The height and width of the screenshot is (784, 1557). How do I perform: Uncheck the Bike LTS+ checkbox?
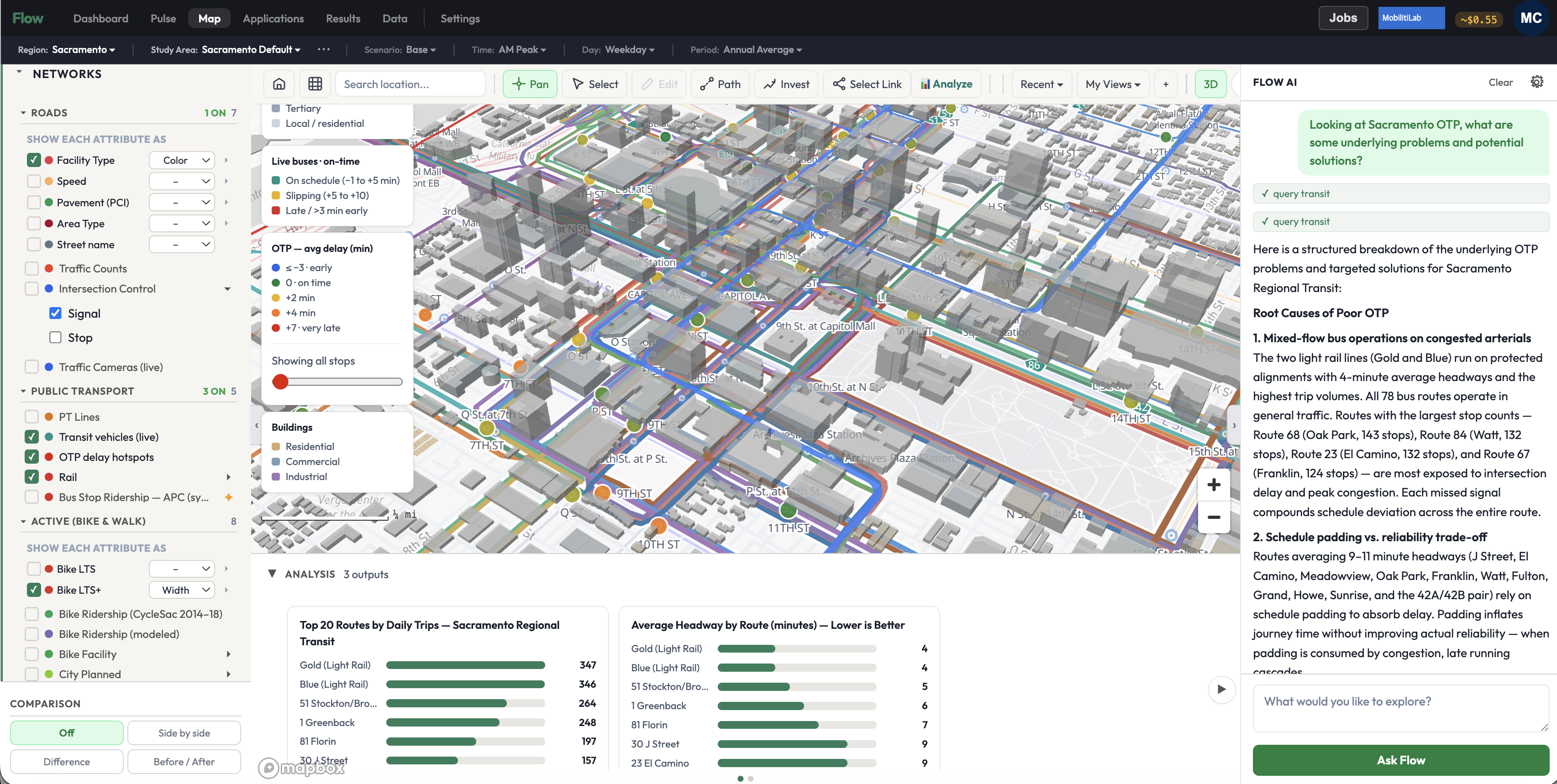point(34,590)
